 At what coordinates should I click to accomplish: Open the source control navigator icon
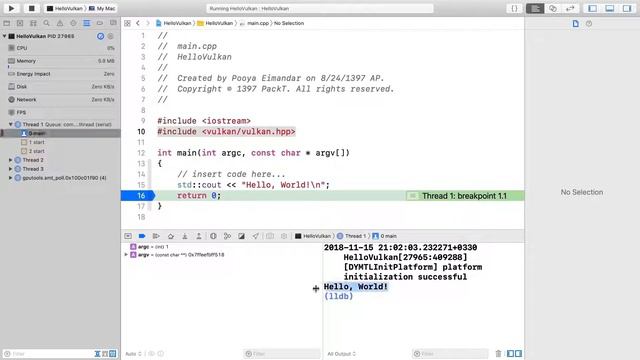tap(20, 23)
